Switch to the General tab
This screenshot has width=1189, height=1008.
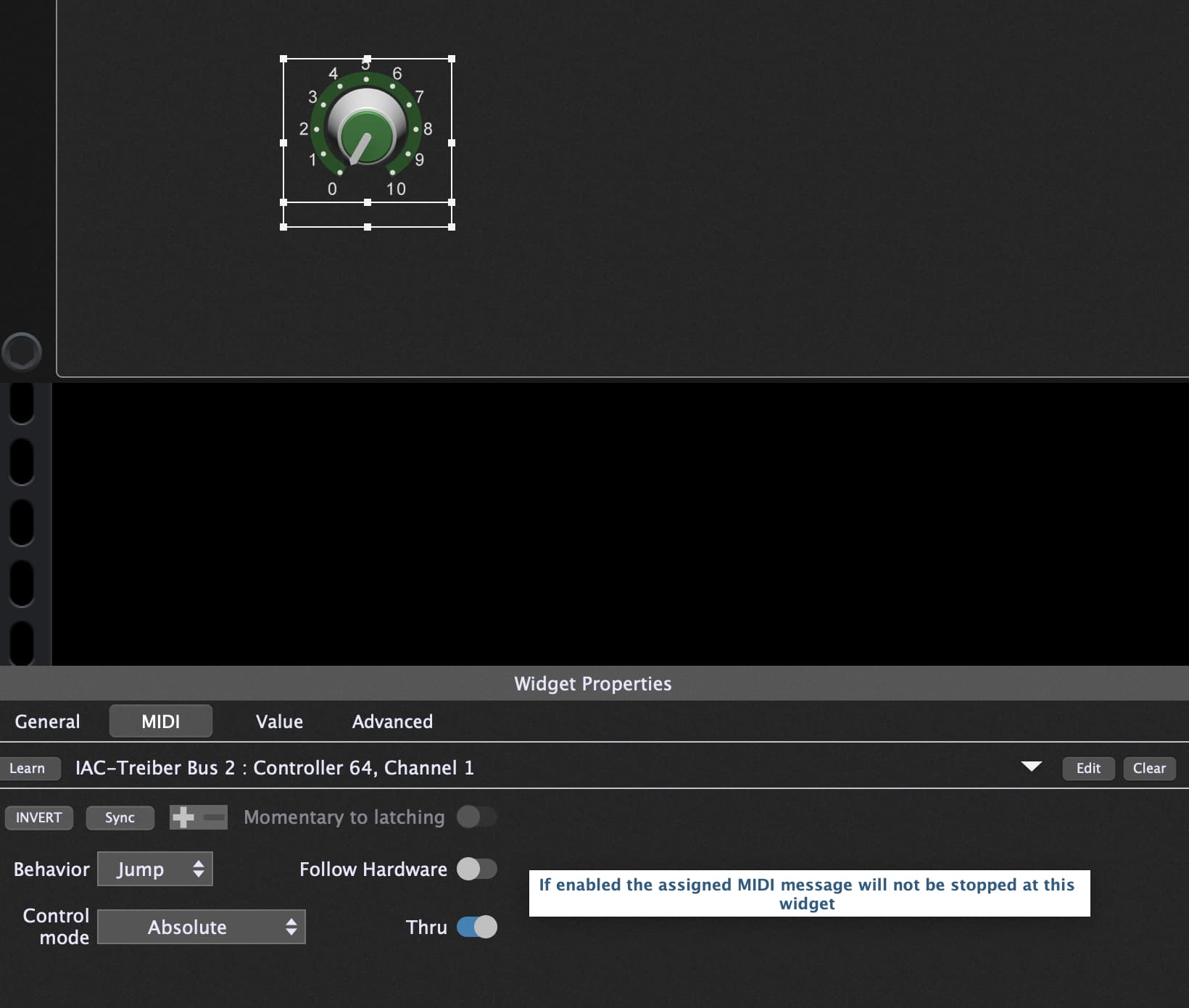(x=47, y=722)
